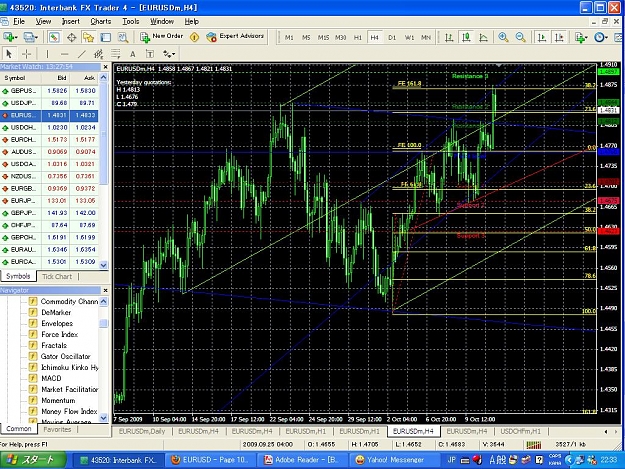Select the H4 timeframe button
625x469 pixels.
374,37
